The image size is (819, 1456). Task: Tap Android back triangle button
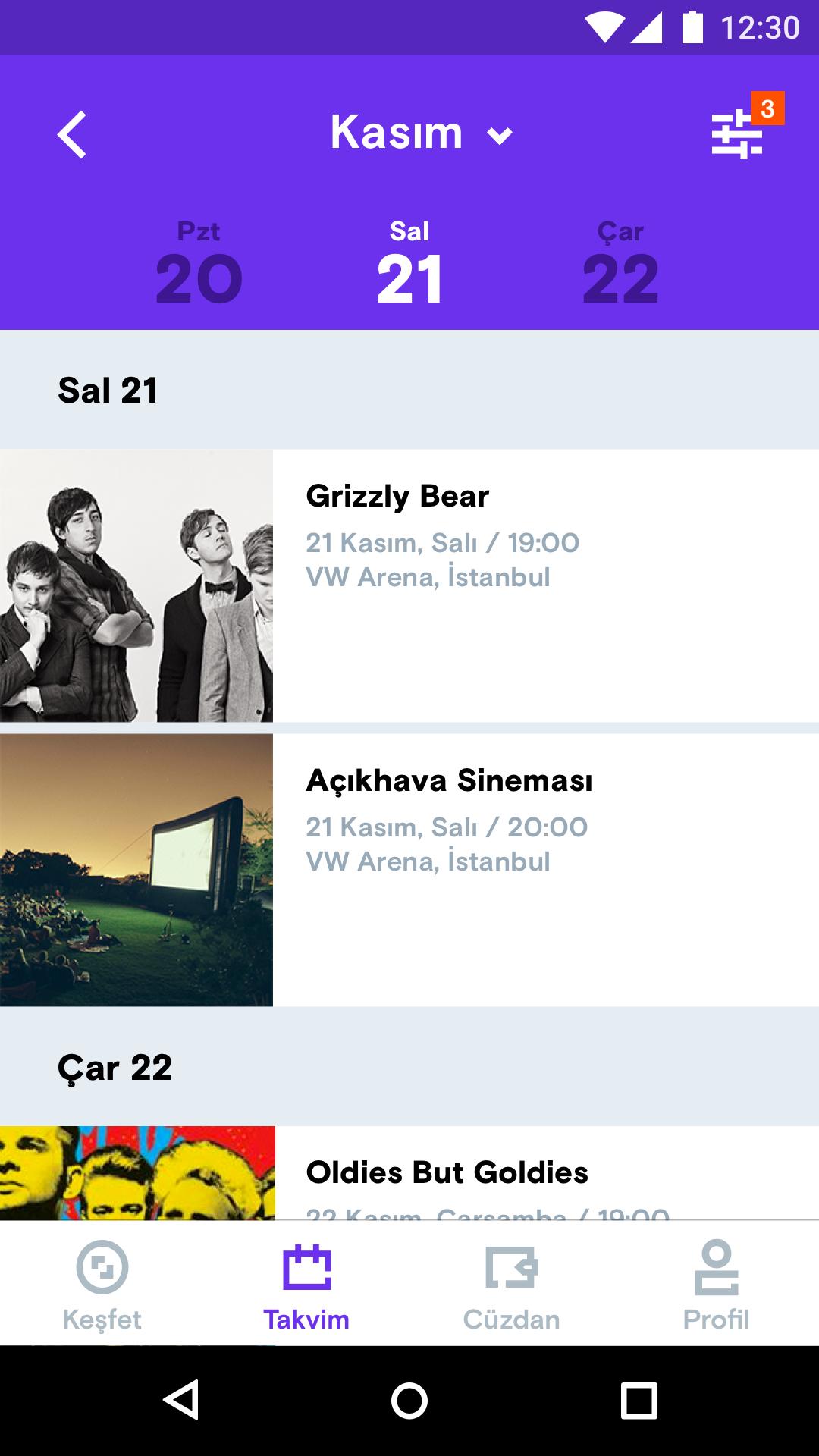pyautogui.click(x=181, y=1400)
